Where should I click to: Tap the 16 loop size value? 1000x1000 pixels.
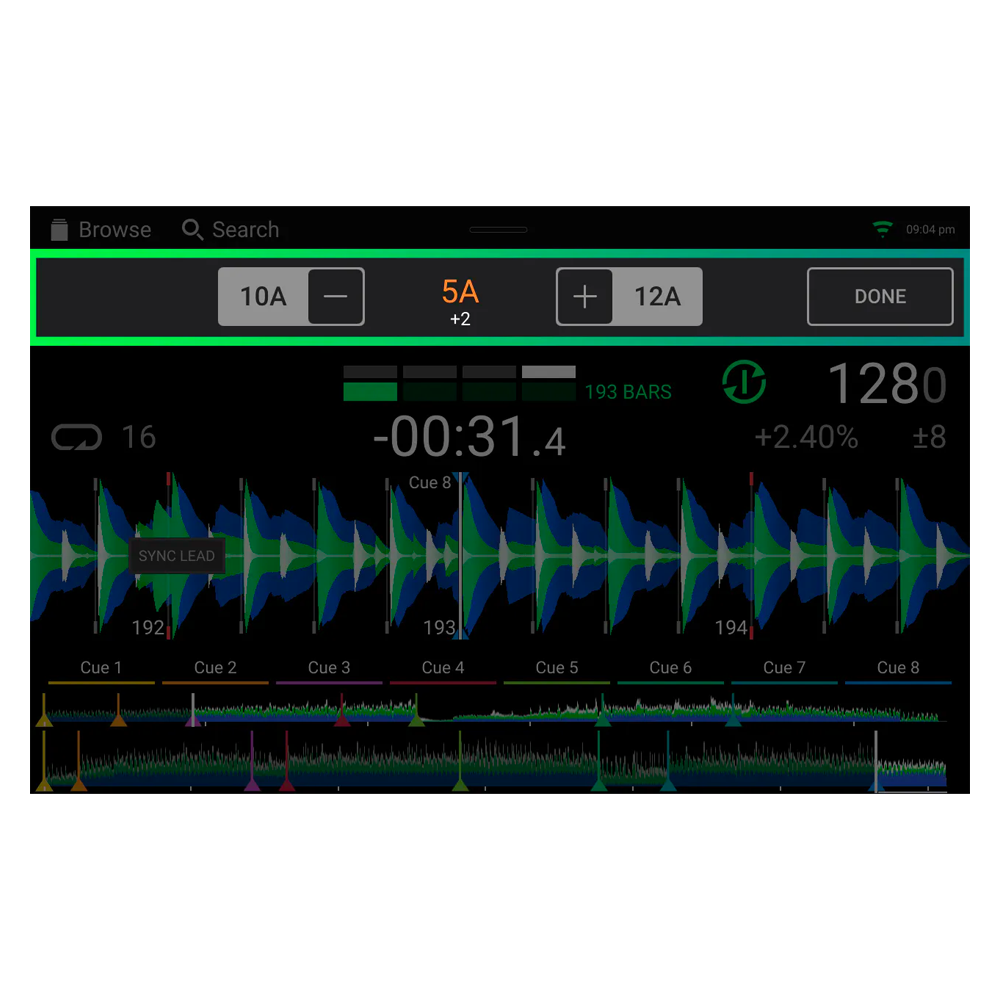pos(139,437)
